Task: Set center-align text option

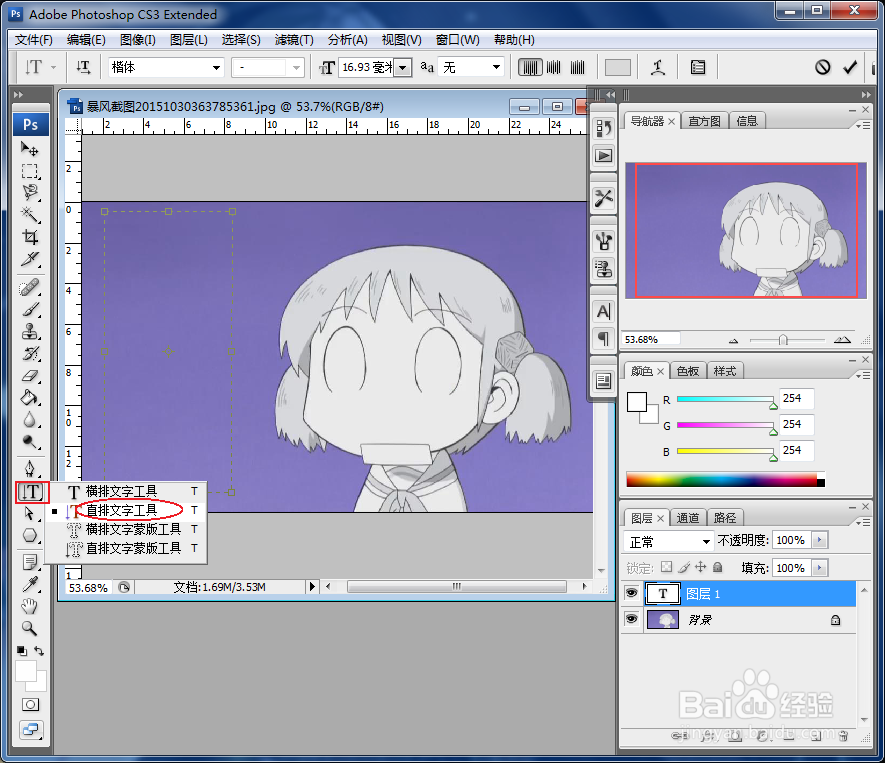Action: (x=554, y=68)
